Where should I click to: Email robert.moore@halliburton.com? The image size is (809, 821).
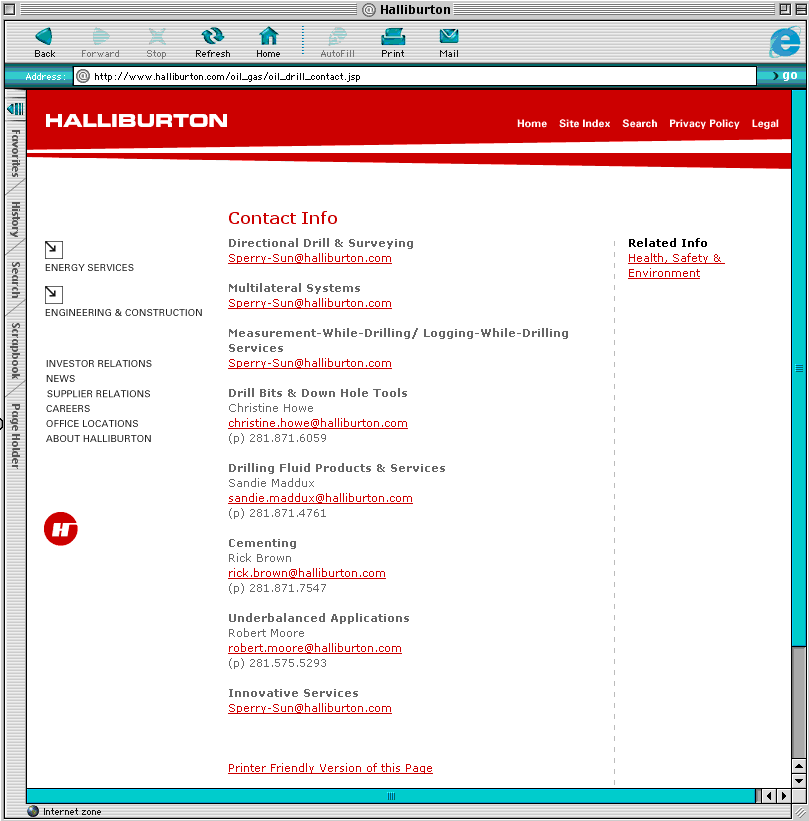[x=315, y=648]
